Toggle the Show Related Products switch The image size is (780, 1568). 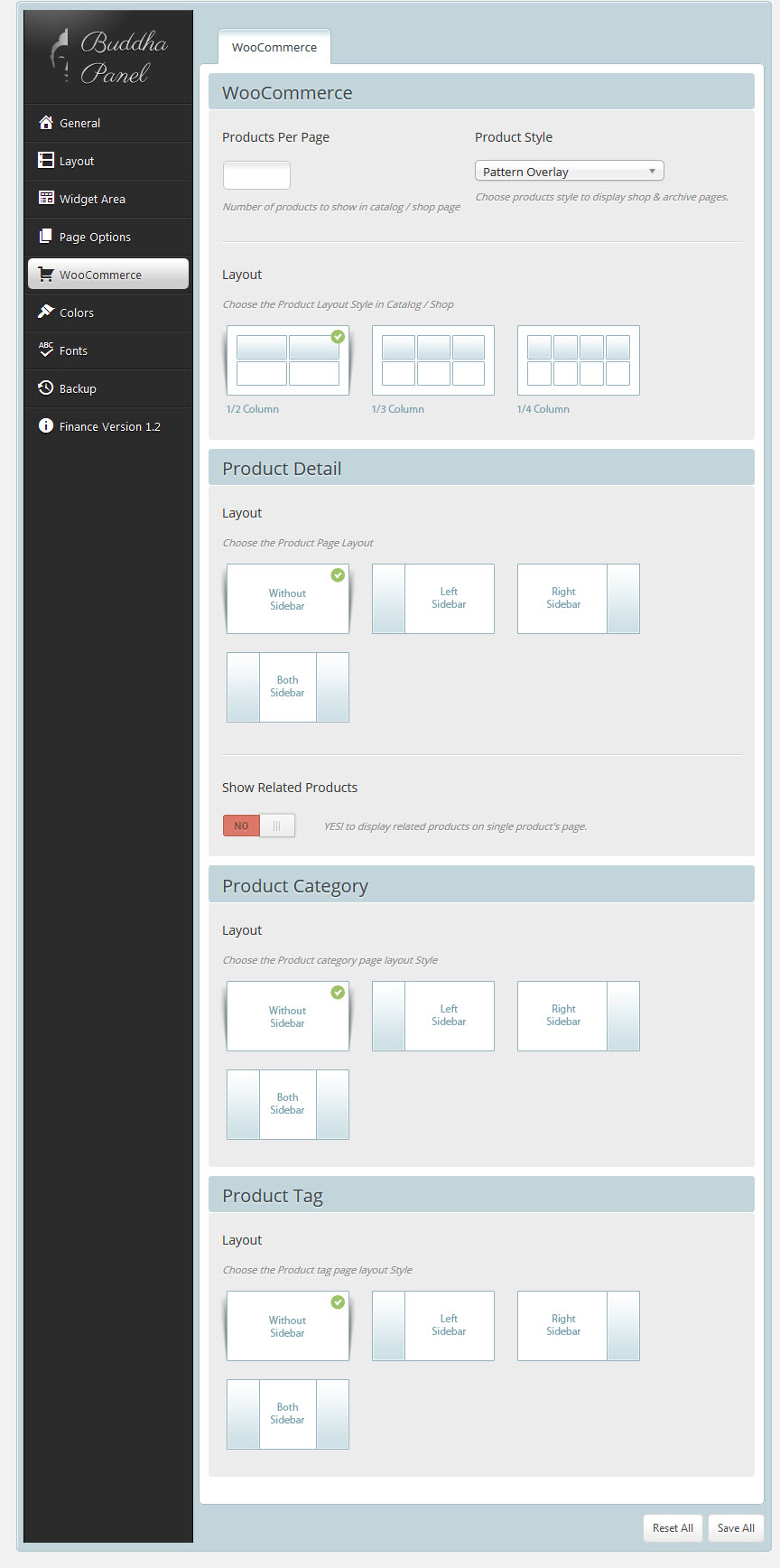259,826
